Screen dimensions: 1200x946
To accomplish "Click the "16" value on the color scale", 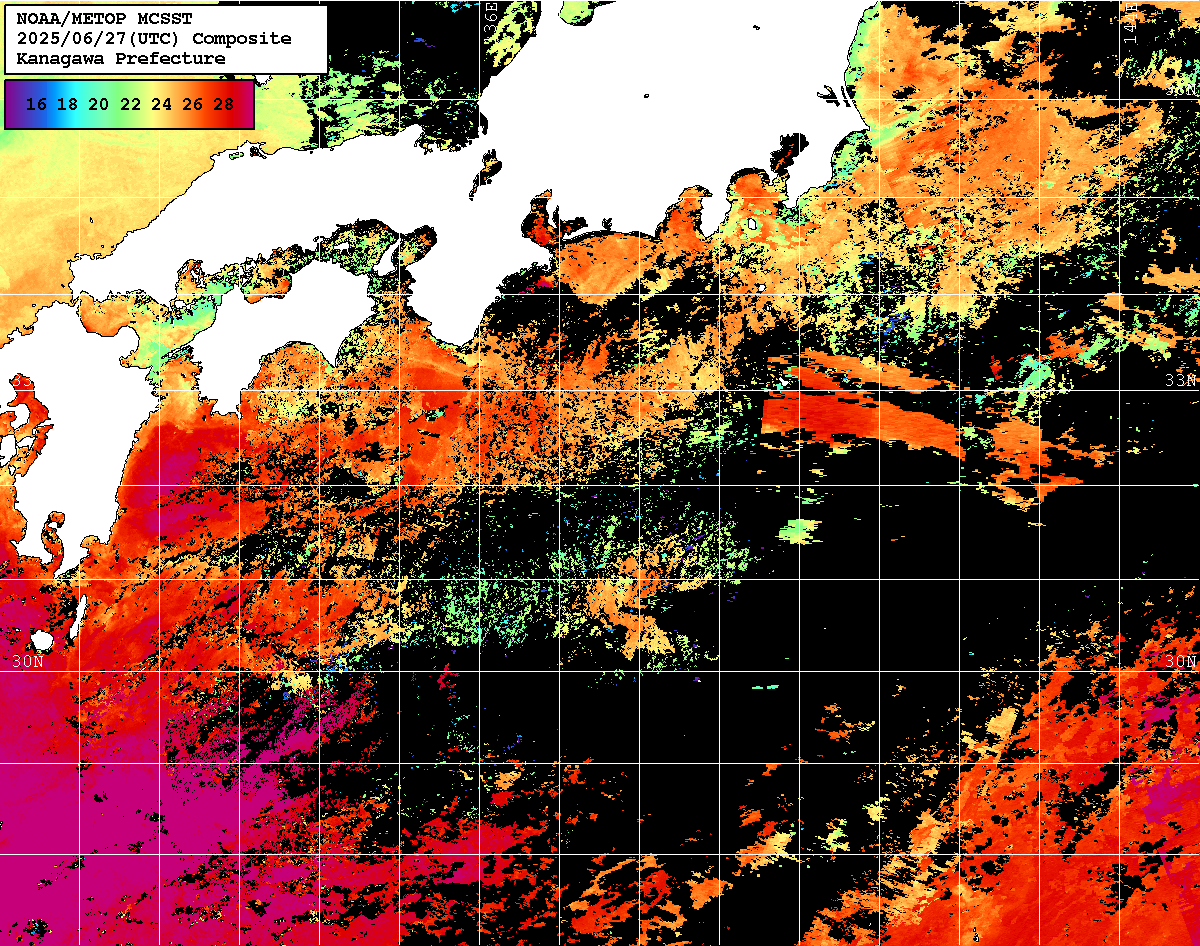I will pyautogui.click(x=36, y=104).
